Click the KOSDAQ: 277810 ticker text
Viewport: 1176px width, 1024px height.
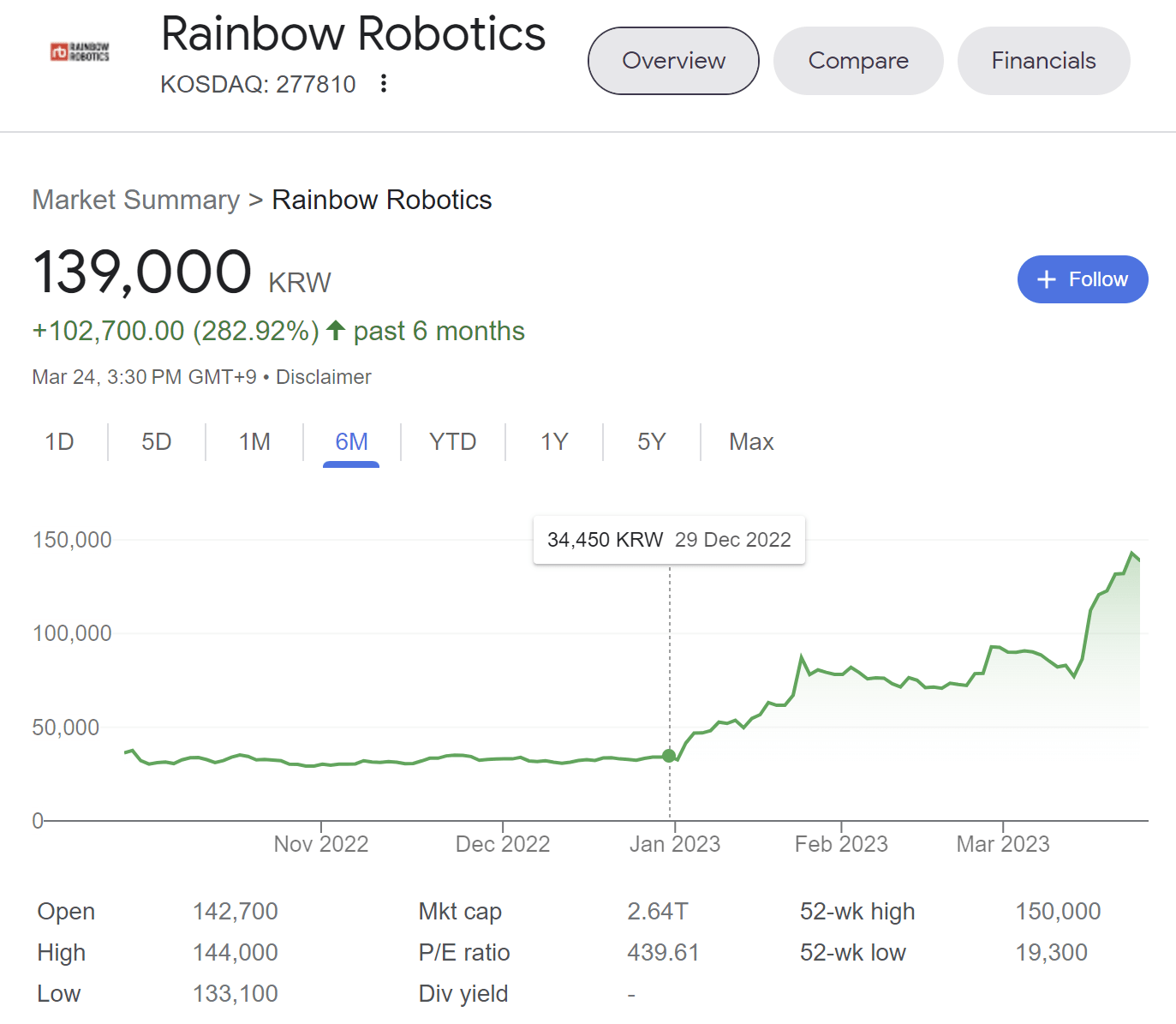click(x=258, y=84)
